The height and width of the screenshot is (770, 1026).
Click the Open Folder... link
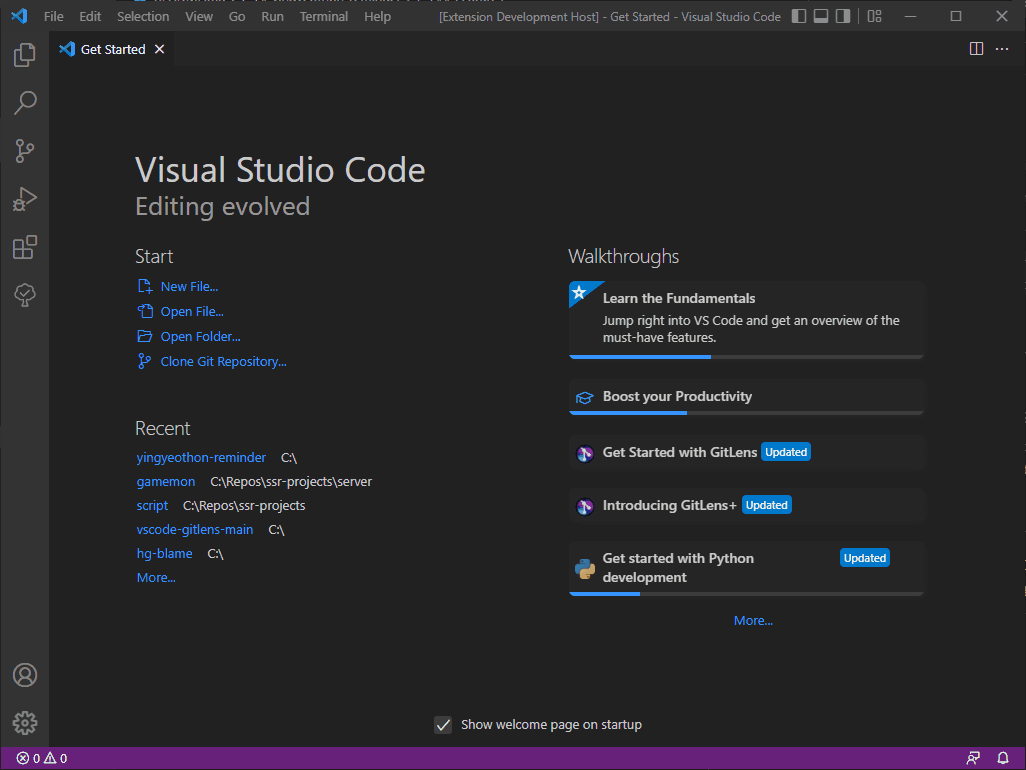click(201, 336)
